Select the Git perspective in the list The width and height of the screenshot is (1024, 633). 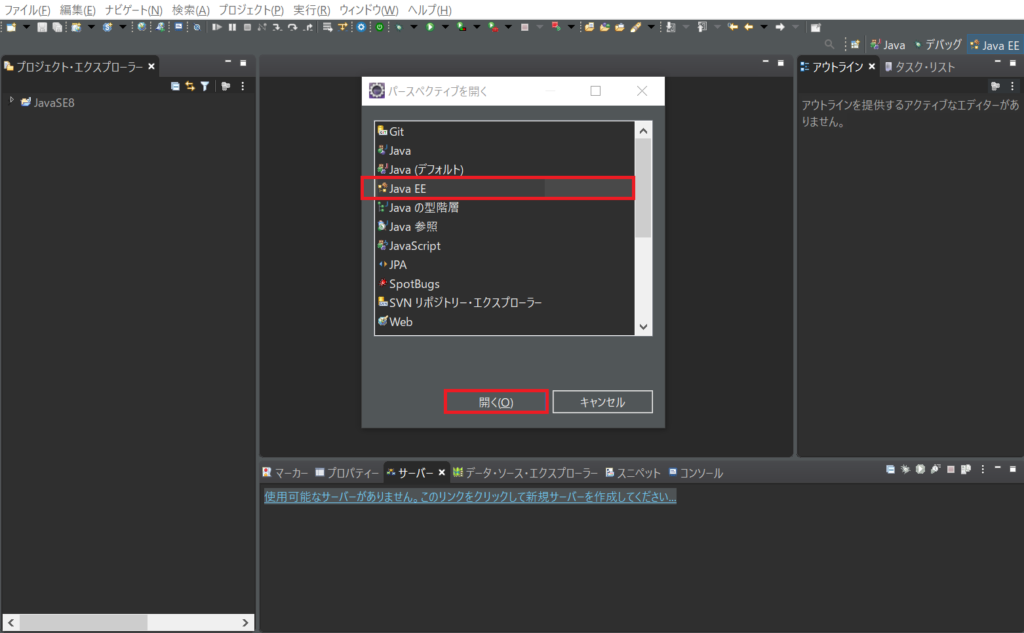pyautogui.click(x=397, y=131)
